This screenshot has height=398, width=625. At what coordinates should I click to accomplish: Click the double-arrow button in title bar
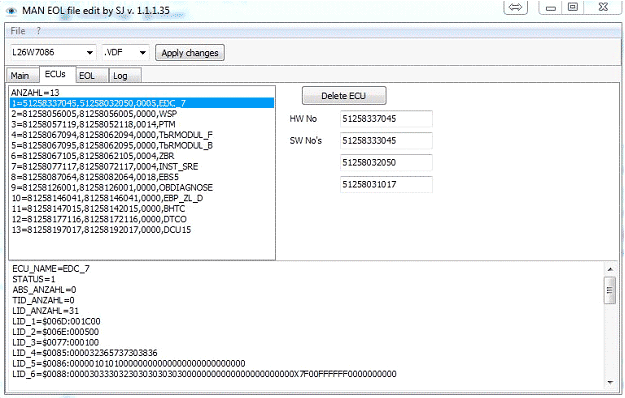pyautogui.click(x=516, y=7)
